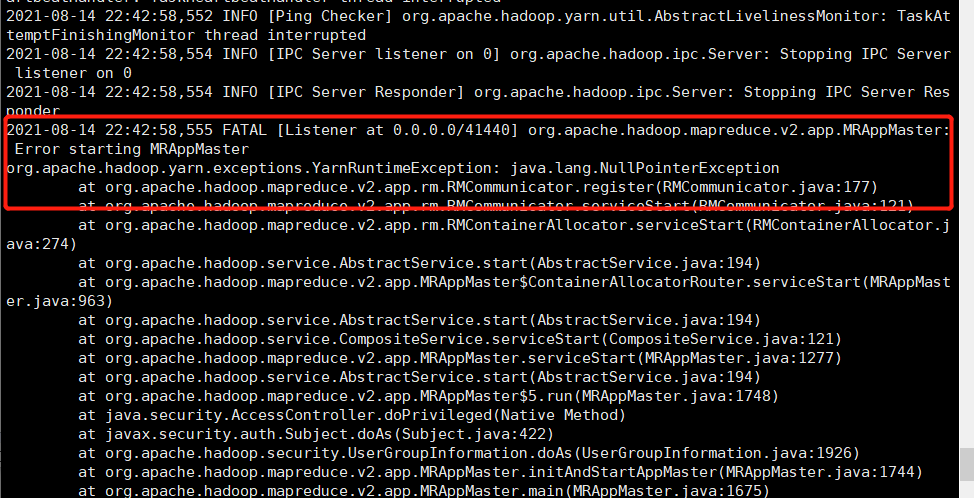Click the IPC Server Responder log line
The image size is (974, 498).
click(x=478, y=101)
